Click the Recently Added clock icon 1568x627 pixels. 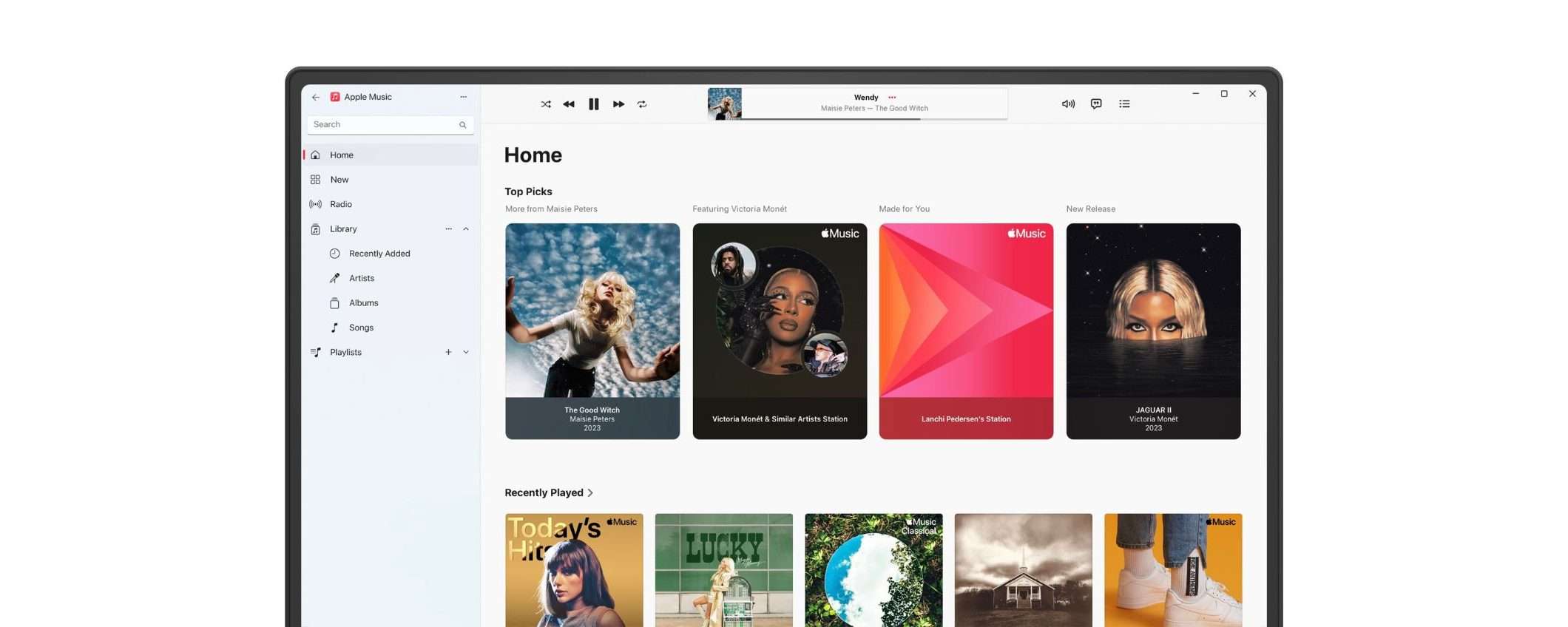335,254
